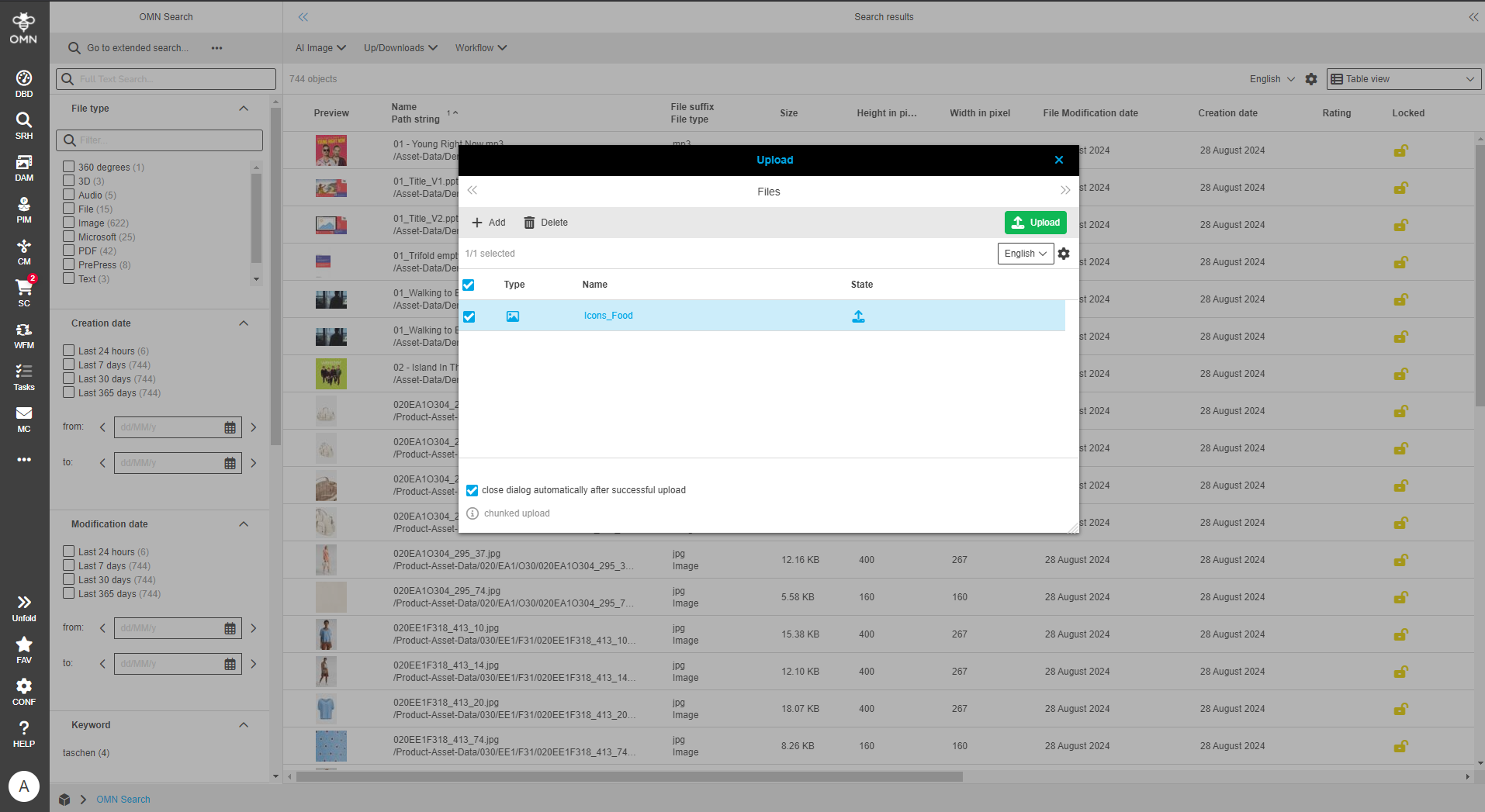This screenshot has width=1485, height=812.
Task: Uncheck the Icons_Food row selection
Action: point(469,316)
